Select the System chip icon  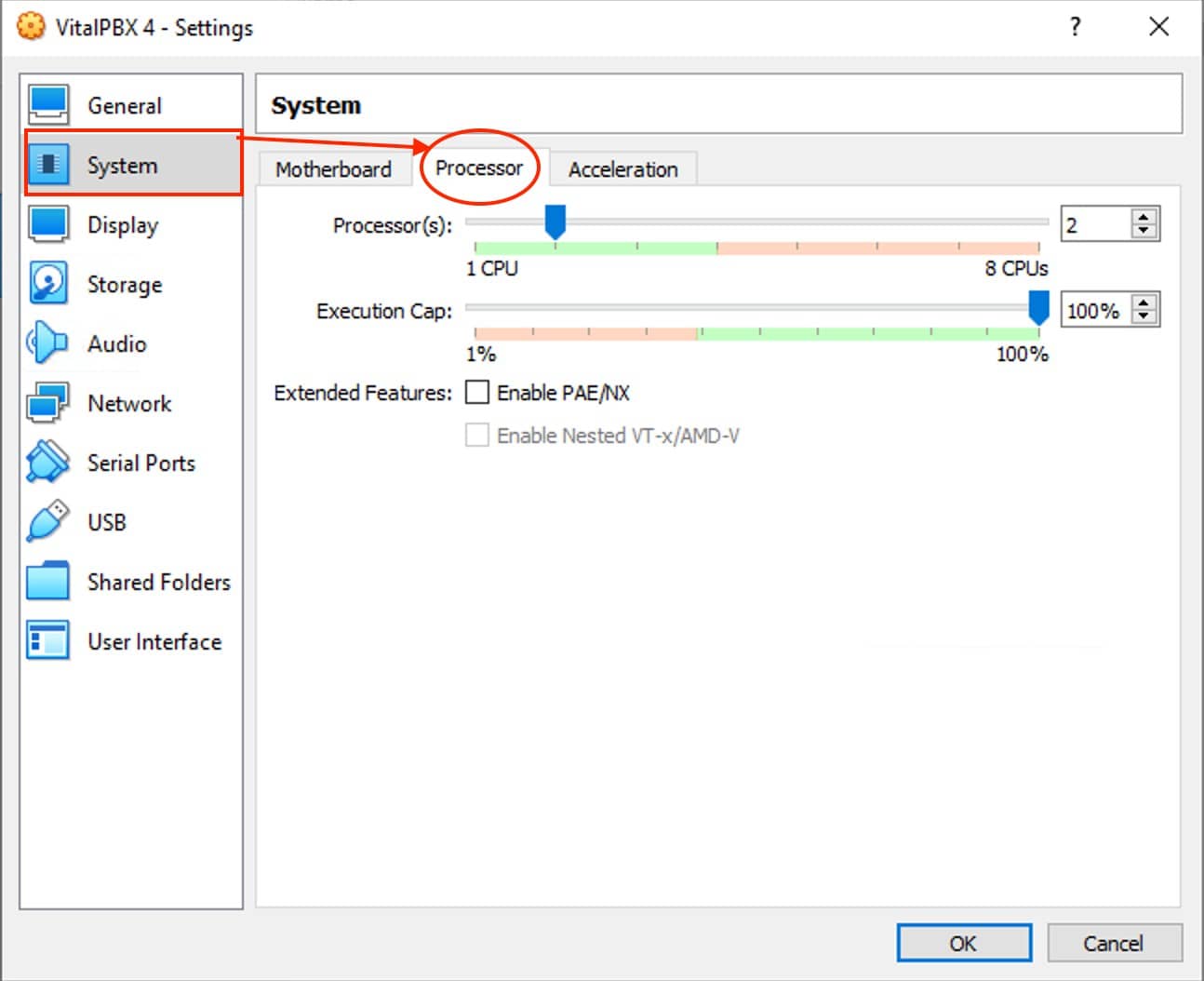(48, 165)
